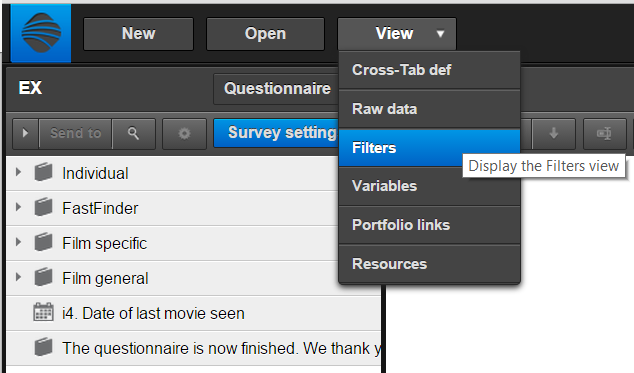634x373 pixels.
Task: Expand the Film specific folder
Action: pyautogui.click(x=18, y=242)
